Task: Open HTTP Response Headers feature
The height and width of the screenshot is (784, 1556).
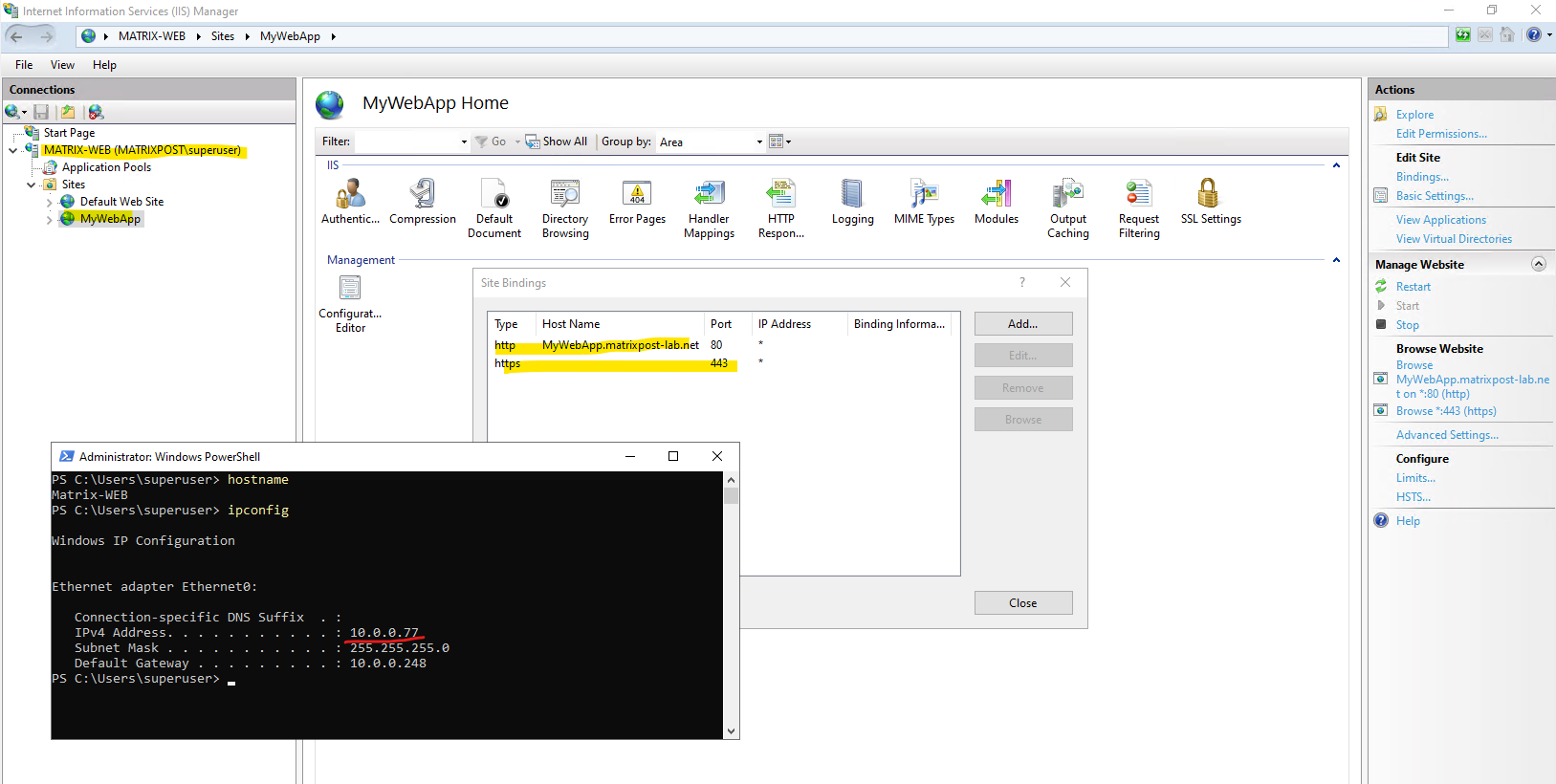Action: click(x=781, y=208)
